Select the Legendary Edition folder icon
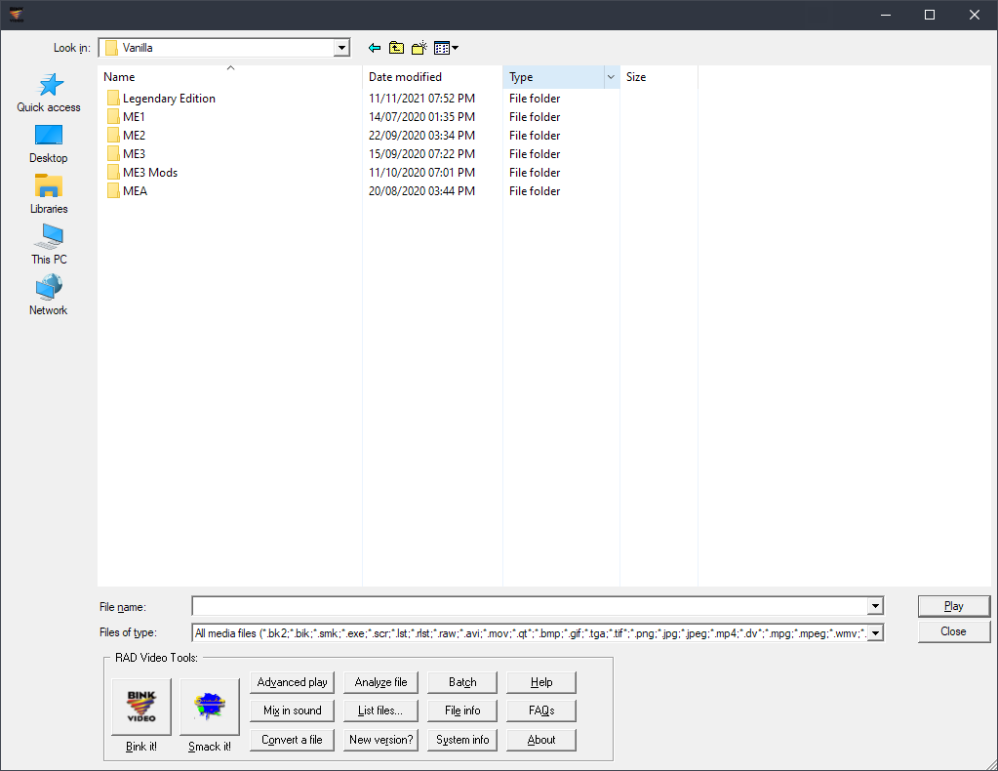This screenshot has width=998, height=771. [113, 98]
